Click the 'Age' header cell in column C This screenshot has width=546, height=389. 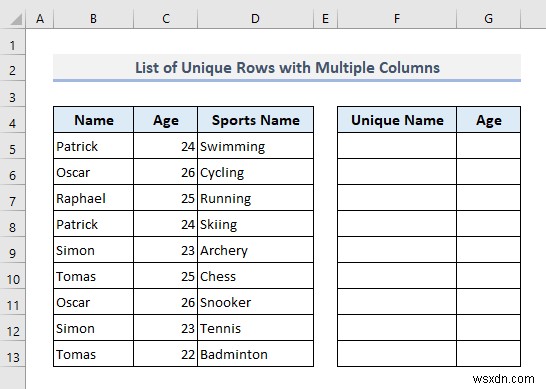[x=166, y=120]
